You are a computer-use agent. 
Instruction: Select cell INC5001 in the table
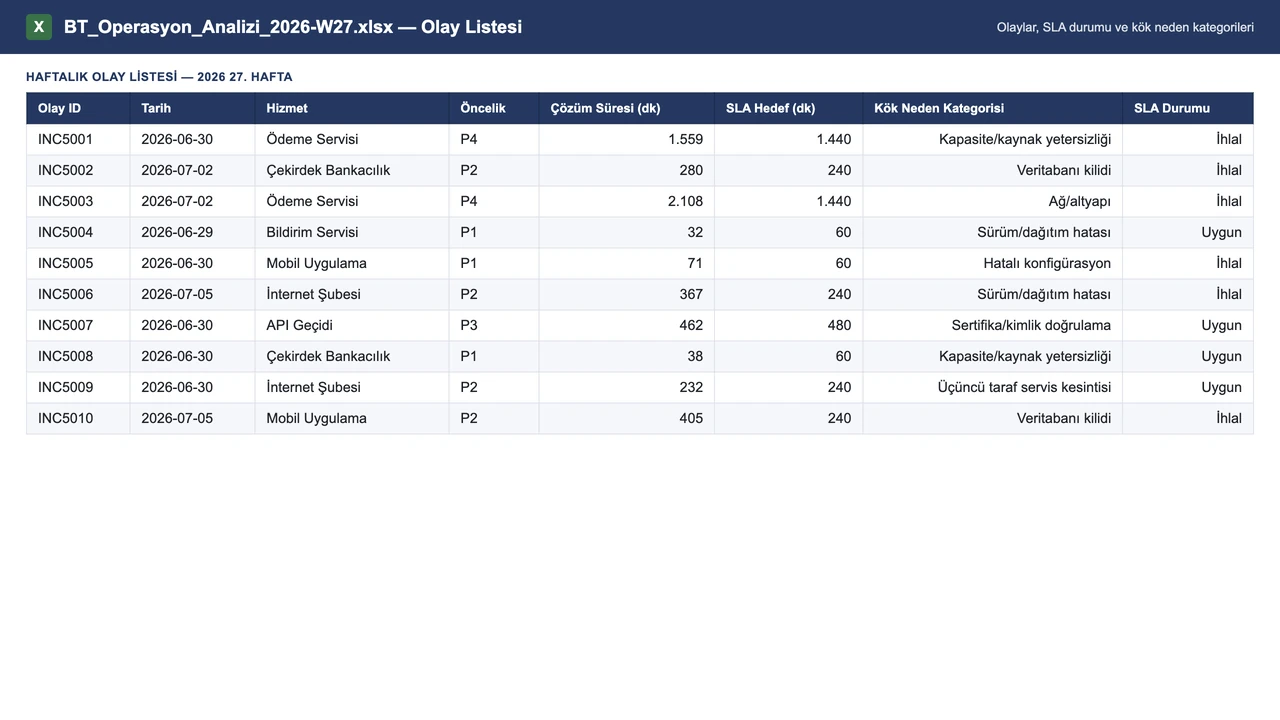coord(78,139)
